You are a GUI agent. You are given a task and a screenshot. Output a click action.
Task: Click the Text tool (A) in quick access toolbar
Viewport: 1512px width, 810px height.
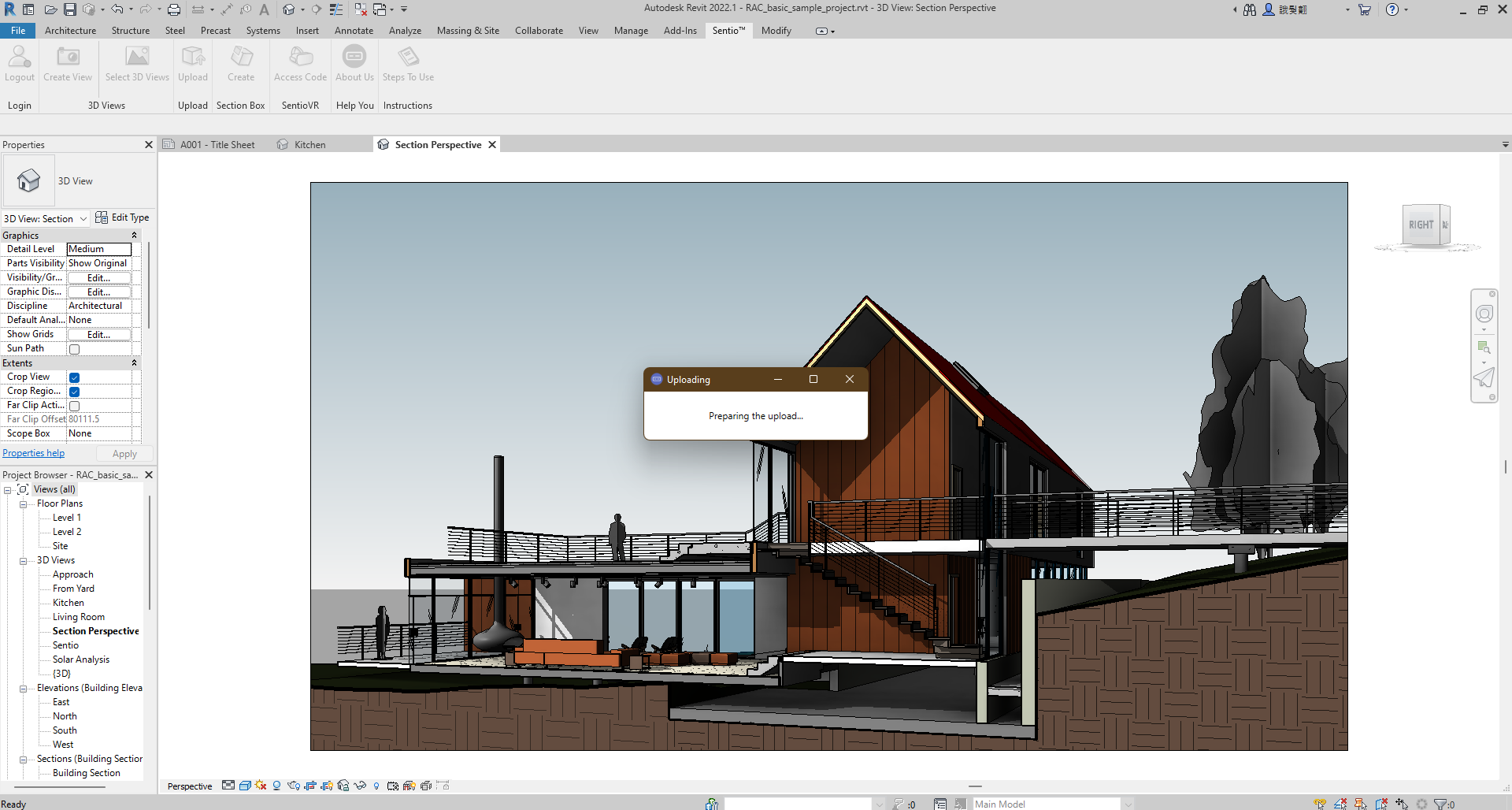tap(264, 9)
